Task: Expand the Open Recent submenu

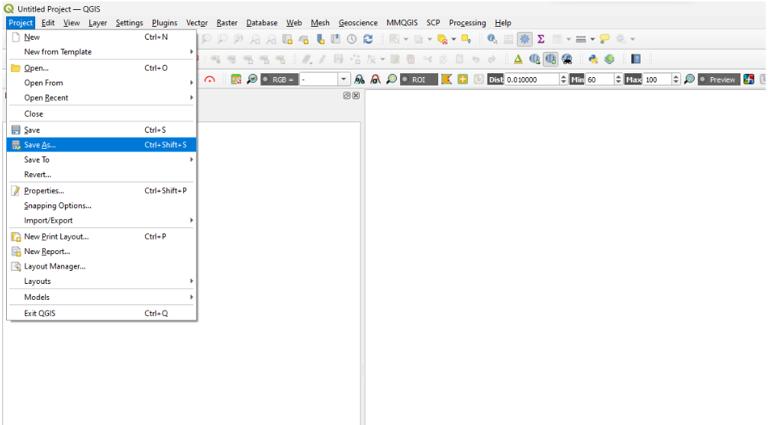Action: coord(101,98)
